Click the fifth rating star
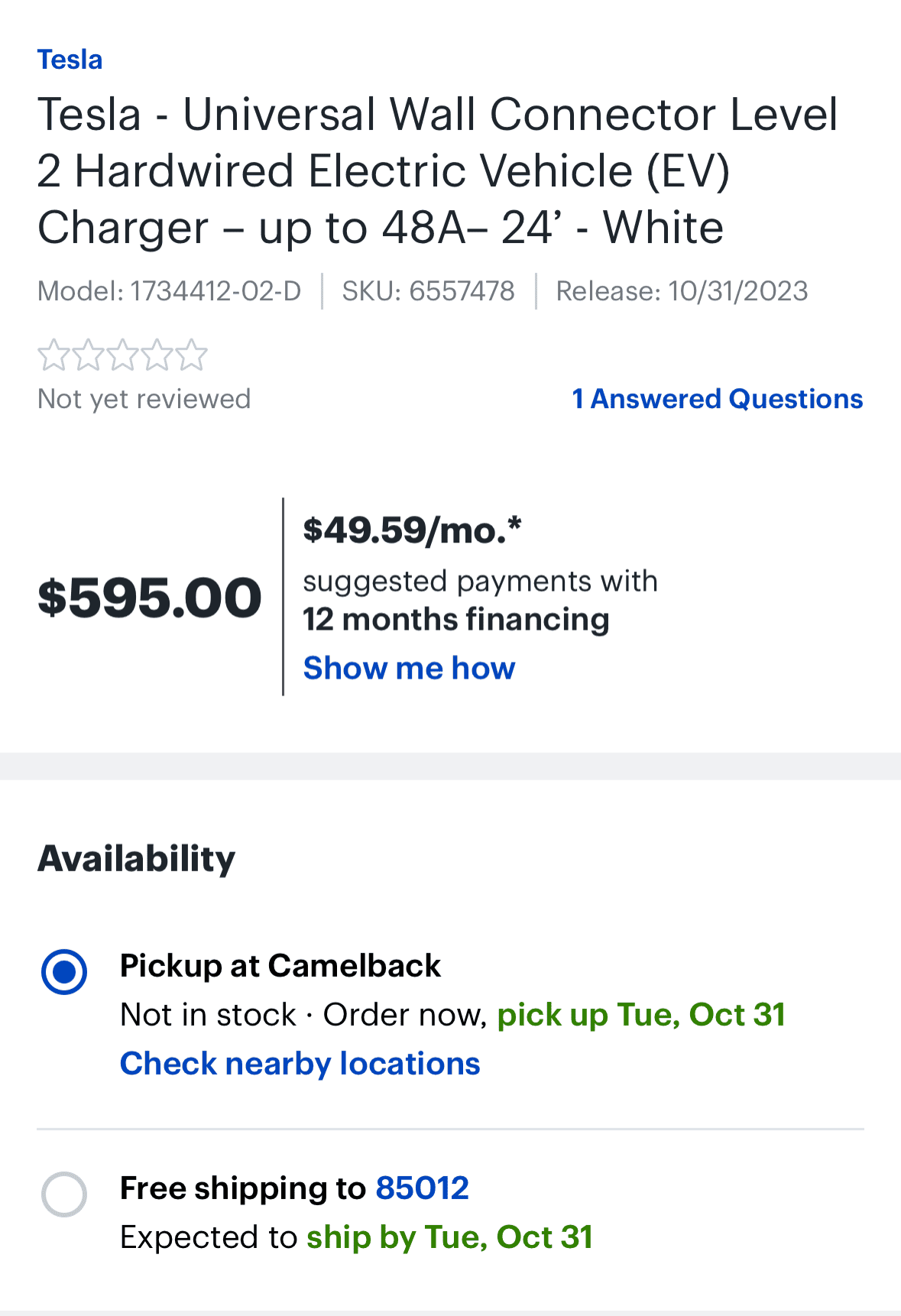This screenshot has height=1316, width=901. point(191,355)
